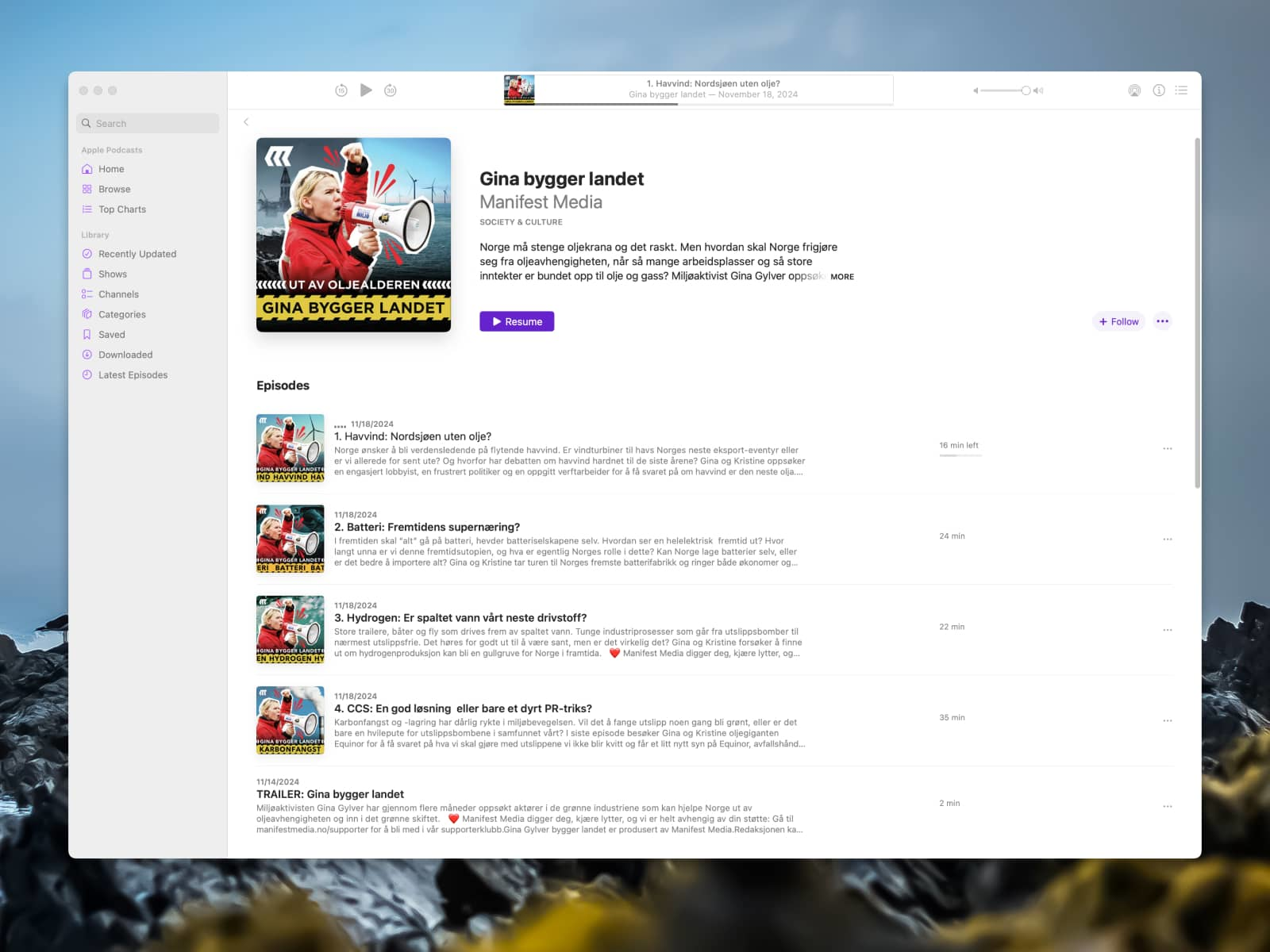Go back with the chevron button
Screen dimensions: 1270x952
click(x=246, y=122)
